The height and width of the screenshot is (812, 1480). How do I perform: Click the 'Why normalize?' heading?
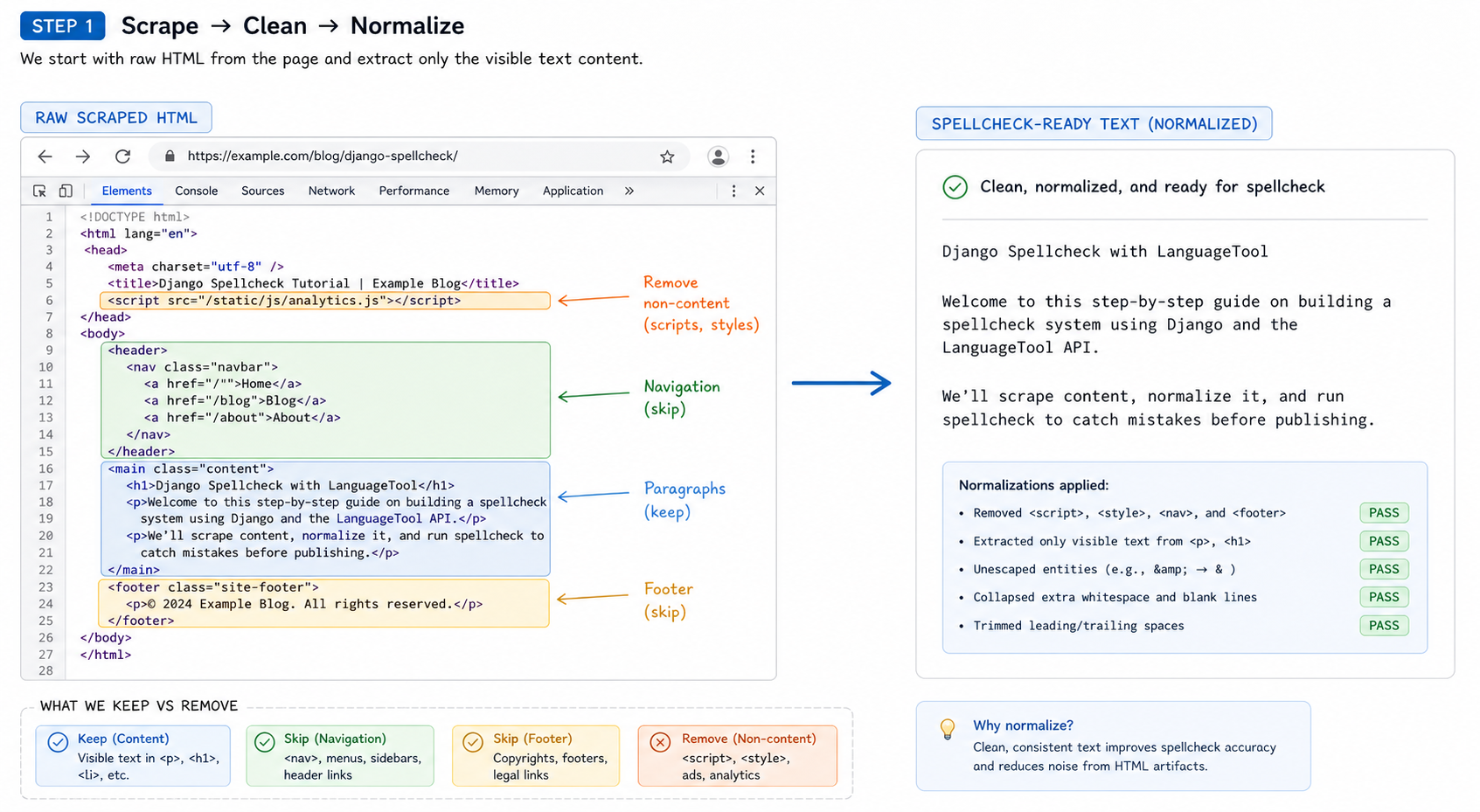pyautogui.click(x=1023, y=725)
